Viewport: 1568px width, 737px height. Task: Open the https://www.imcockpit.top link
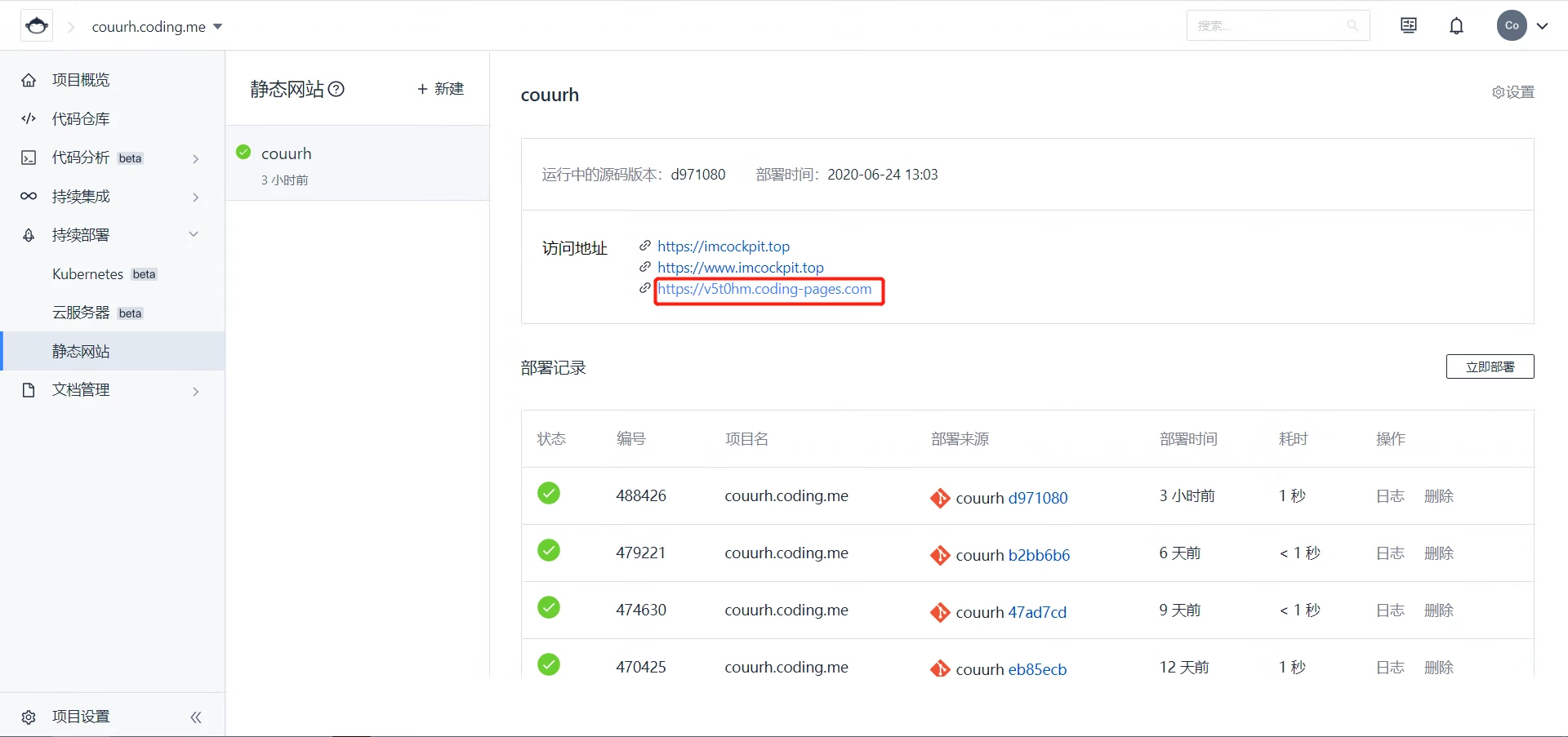[x=741, y=268]
